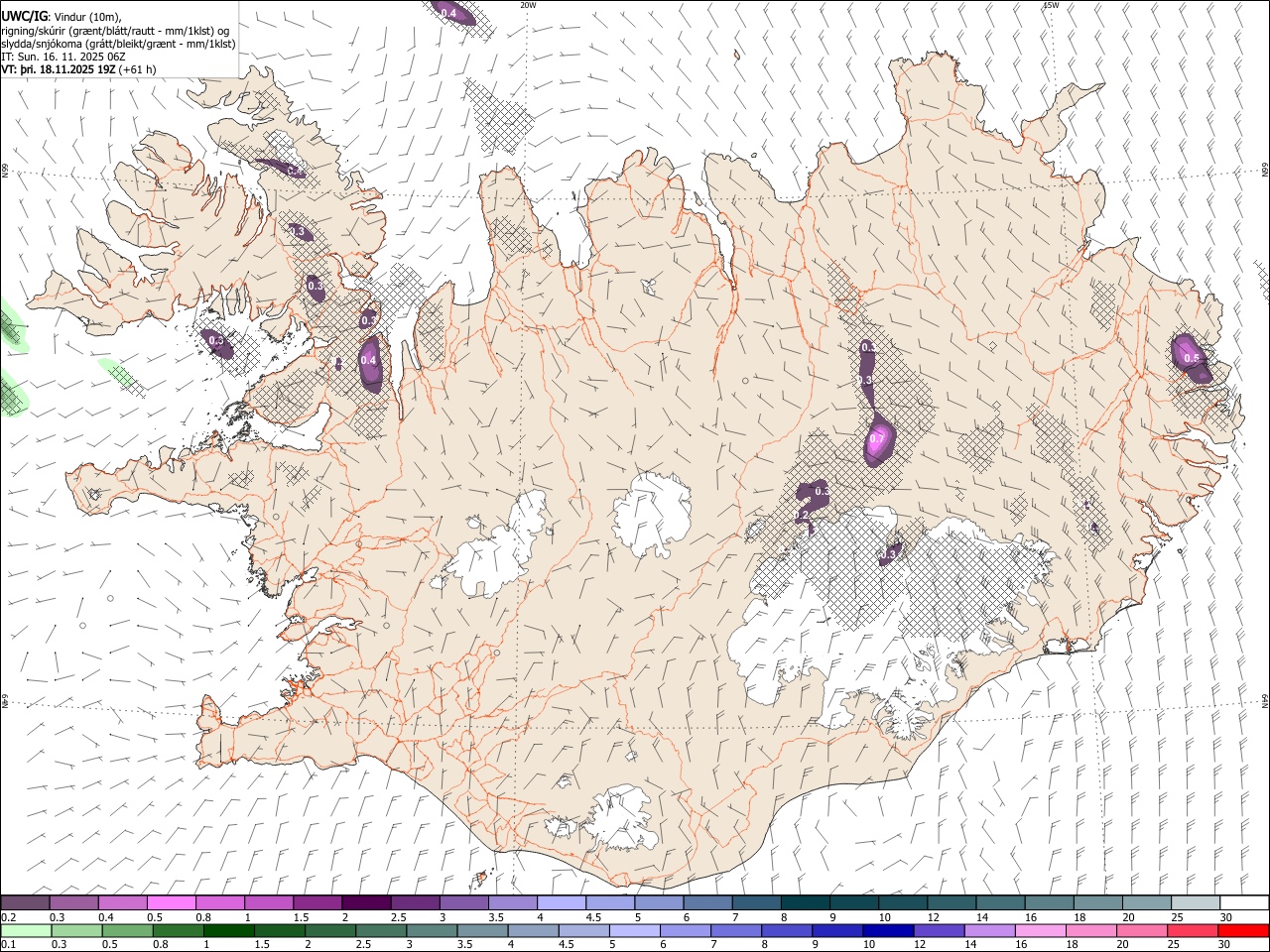1270x952 pixels.
Task: Click 0.5 snowfall label on east coast blob
Action: 1192,358
